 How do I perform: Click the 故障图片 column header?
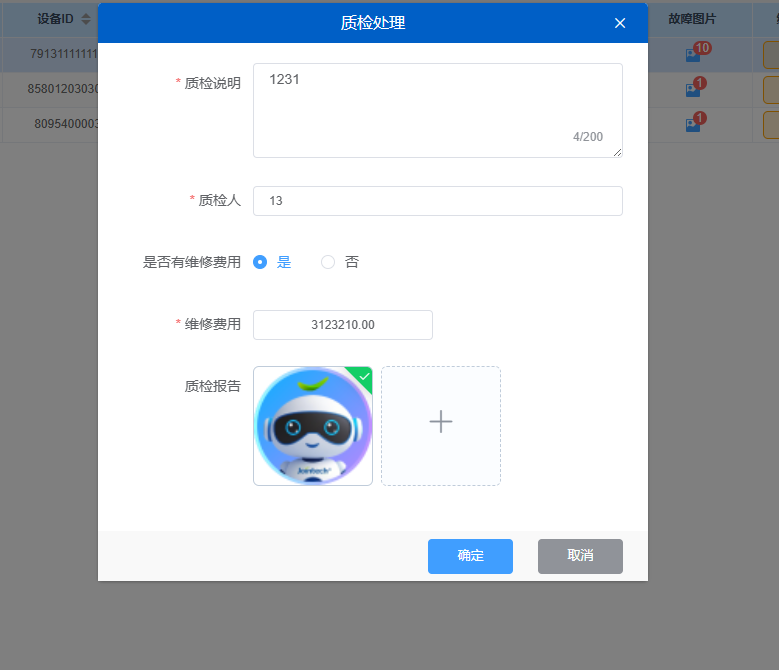point(692,19)
